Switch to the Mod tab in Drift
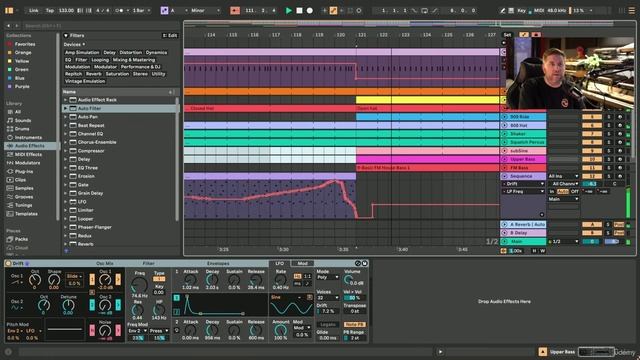 pos(302,264)
